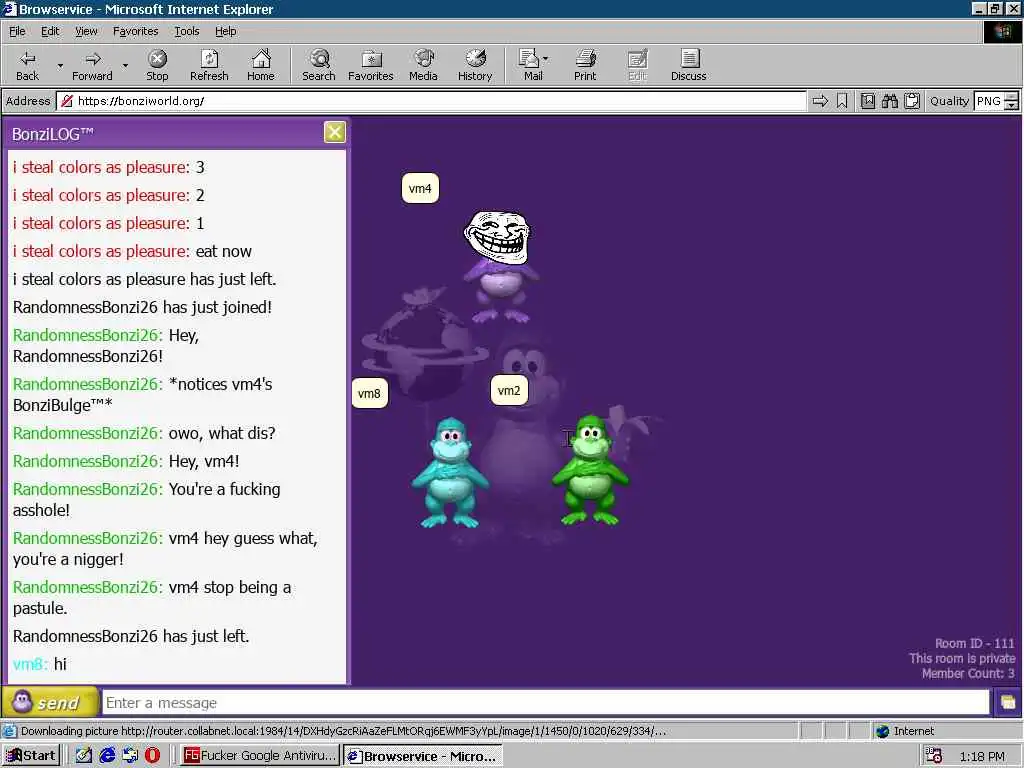The height and width of the screenshot is (768, 1024).
Task: Click the Go arrow beside address bar
Action: tap(820, 101)
